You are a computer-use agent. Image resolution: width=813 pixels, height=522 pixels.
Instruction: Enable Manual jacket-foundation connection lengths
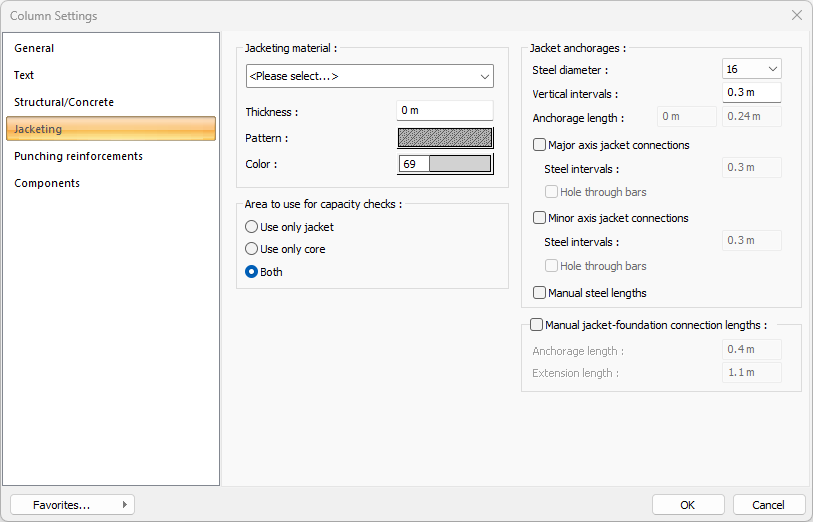click(537, 324)
